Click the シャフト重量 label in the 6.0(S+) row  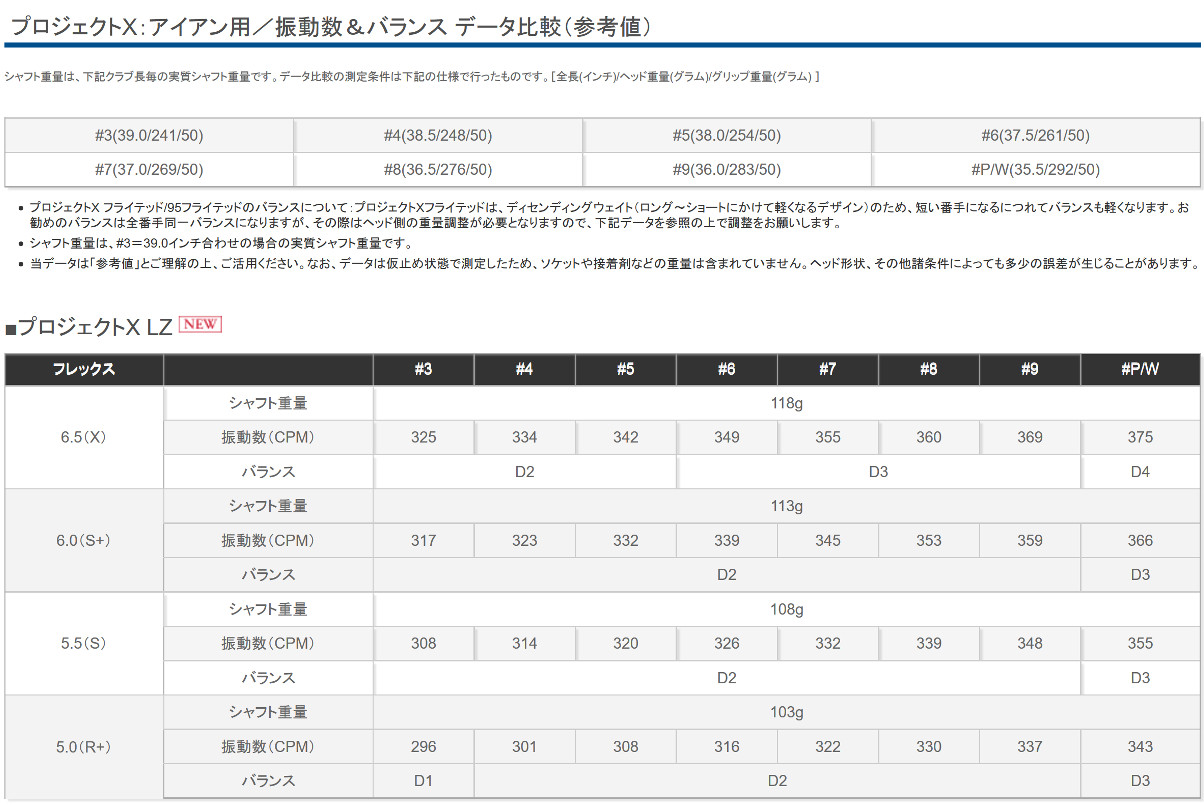tap(268, 506)
